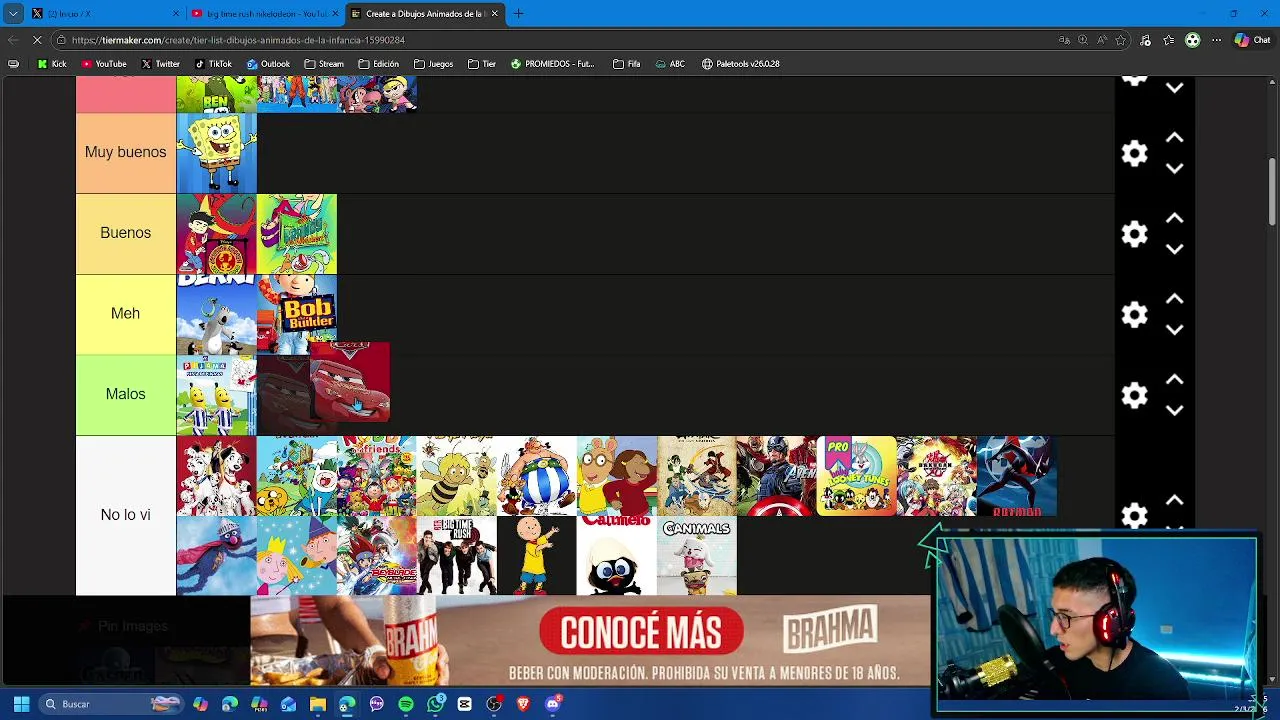Image resolution: width=1280 pixels, height=720 pixels.
Task: Move Buenos row up with chevron
Action: tap(1175, 218)
